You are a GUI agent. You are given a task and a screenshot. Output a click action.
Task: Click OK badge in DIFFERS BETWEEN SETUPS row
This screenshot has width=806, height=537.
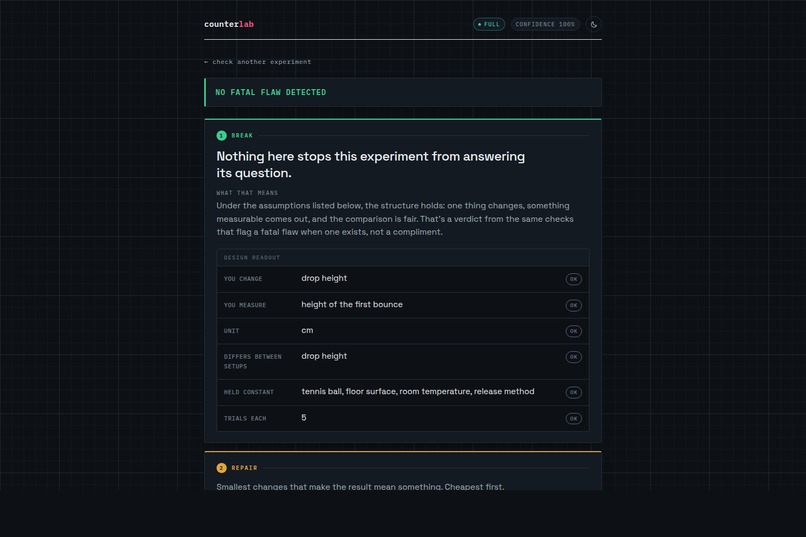[574, 357]
